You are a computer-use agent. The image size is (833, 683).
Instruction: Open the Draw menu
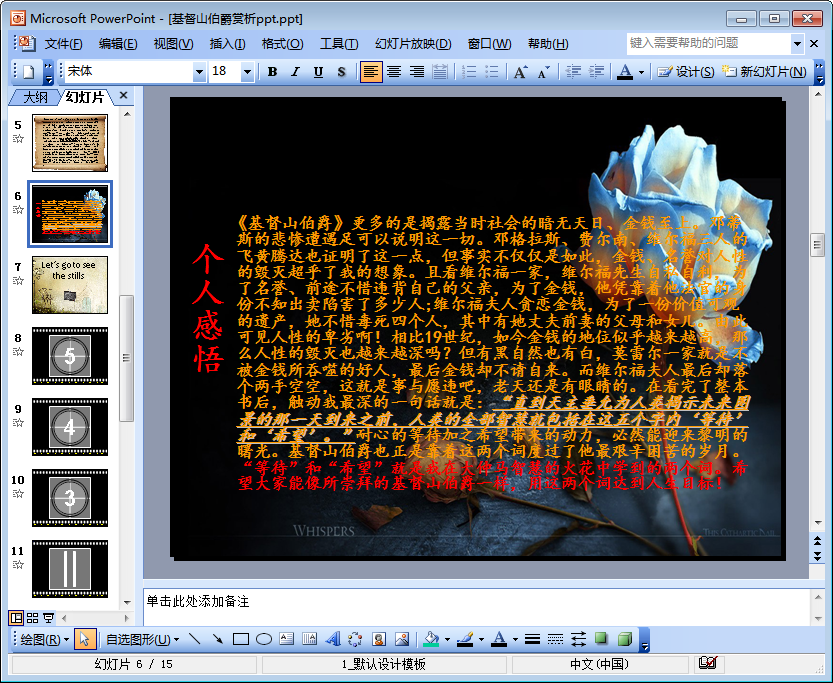coord(44,639)
